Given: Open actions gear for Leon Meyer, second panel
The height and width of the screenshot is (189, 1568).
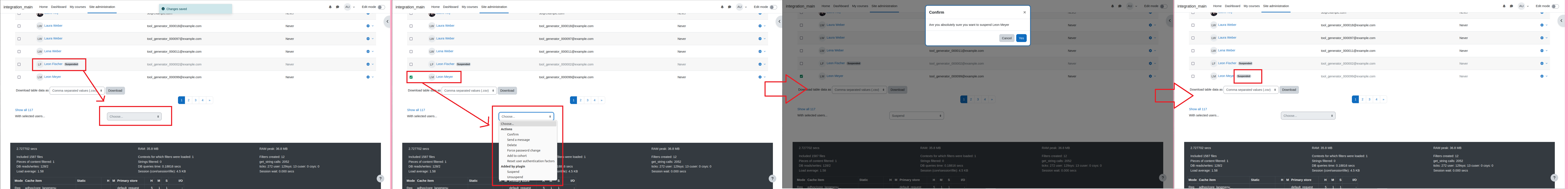Looking at the screenshot, I should pyautogui.click(x=760, y=77).
